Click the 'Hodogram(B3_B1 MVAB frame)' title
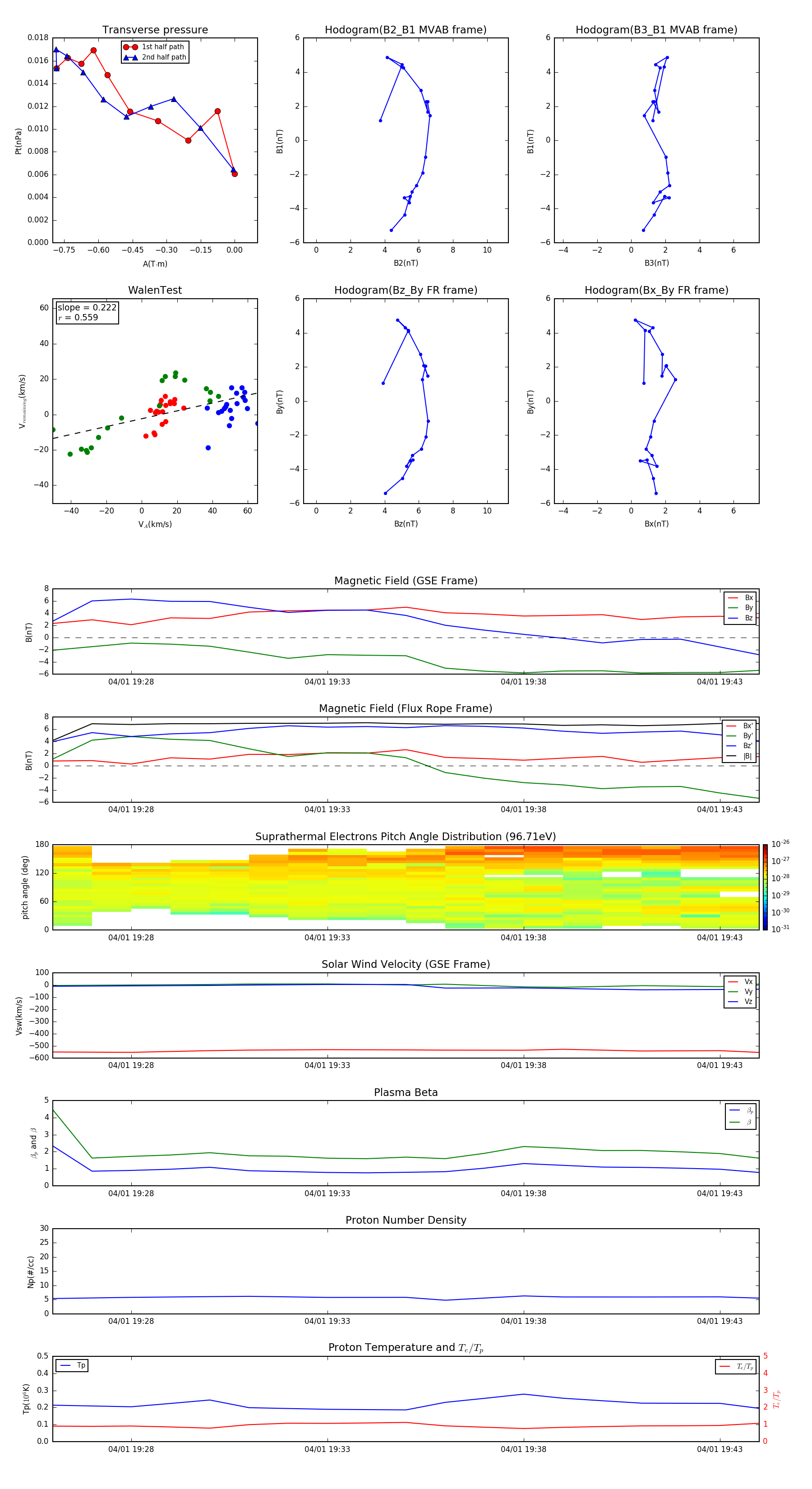The width and height of the screenshot is (812, 1489). pyautogui.click(x=656, y=30)
